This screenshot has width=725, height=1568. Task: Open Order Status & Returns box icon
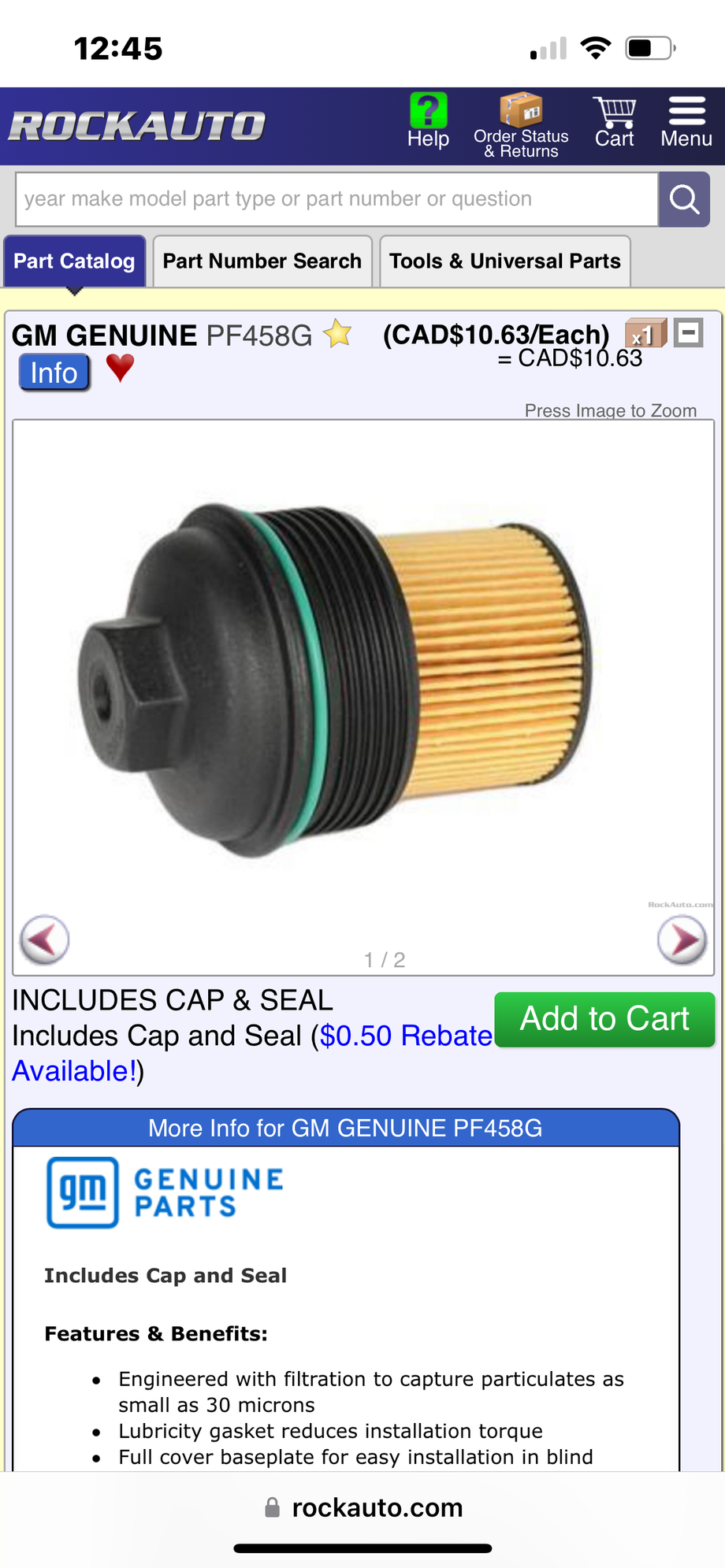[x=521, y=110]
